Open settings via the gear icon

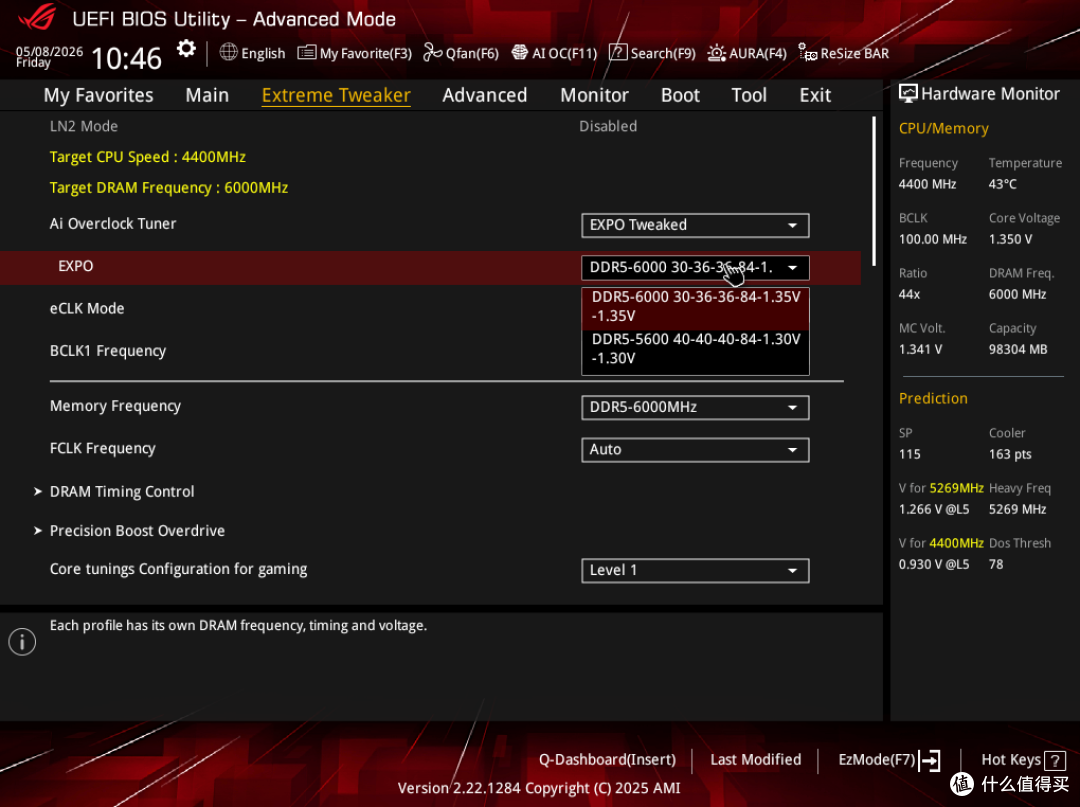(x=186, y=50)
